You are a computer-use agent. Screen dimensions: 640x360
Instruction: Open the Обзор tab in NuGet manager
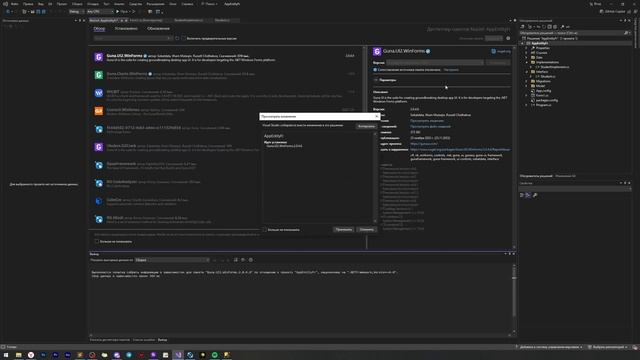[x=99, y=29]
